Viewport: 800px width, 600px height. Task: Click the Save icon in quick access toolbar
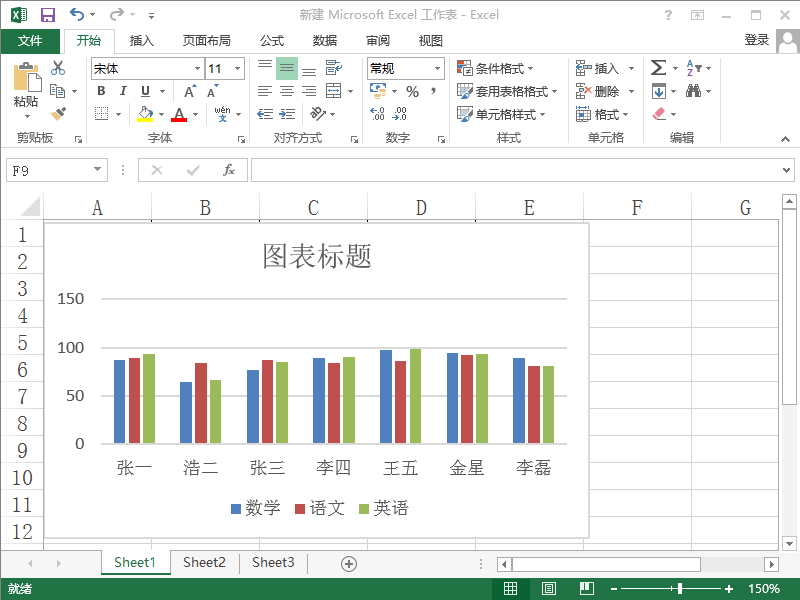tap(48, 15)
